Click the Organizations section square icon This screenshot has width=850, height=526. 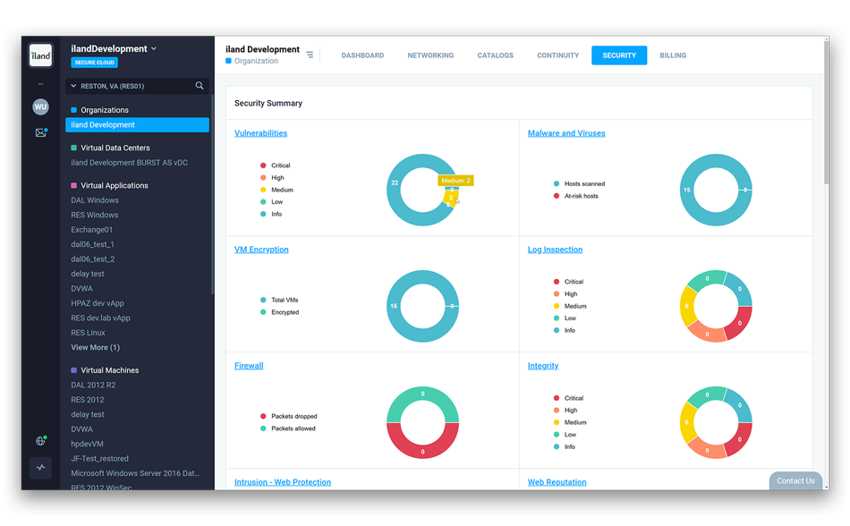pyautogui.click(x=74, y=110)
